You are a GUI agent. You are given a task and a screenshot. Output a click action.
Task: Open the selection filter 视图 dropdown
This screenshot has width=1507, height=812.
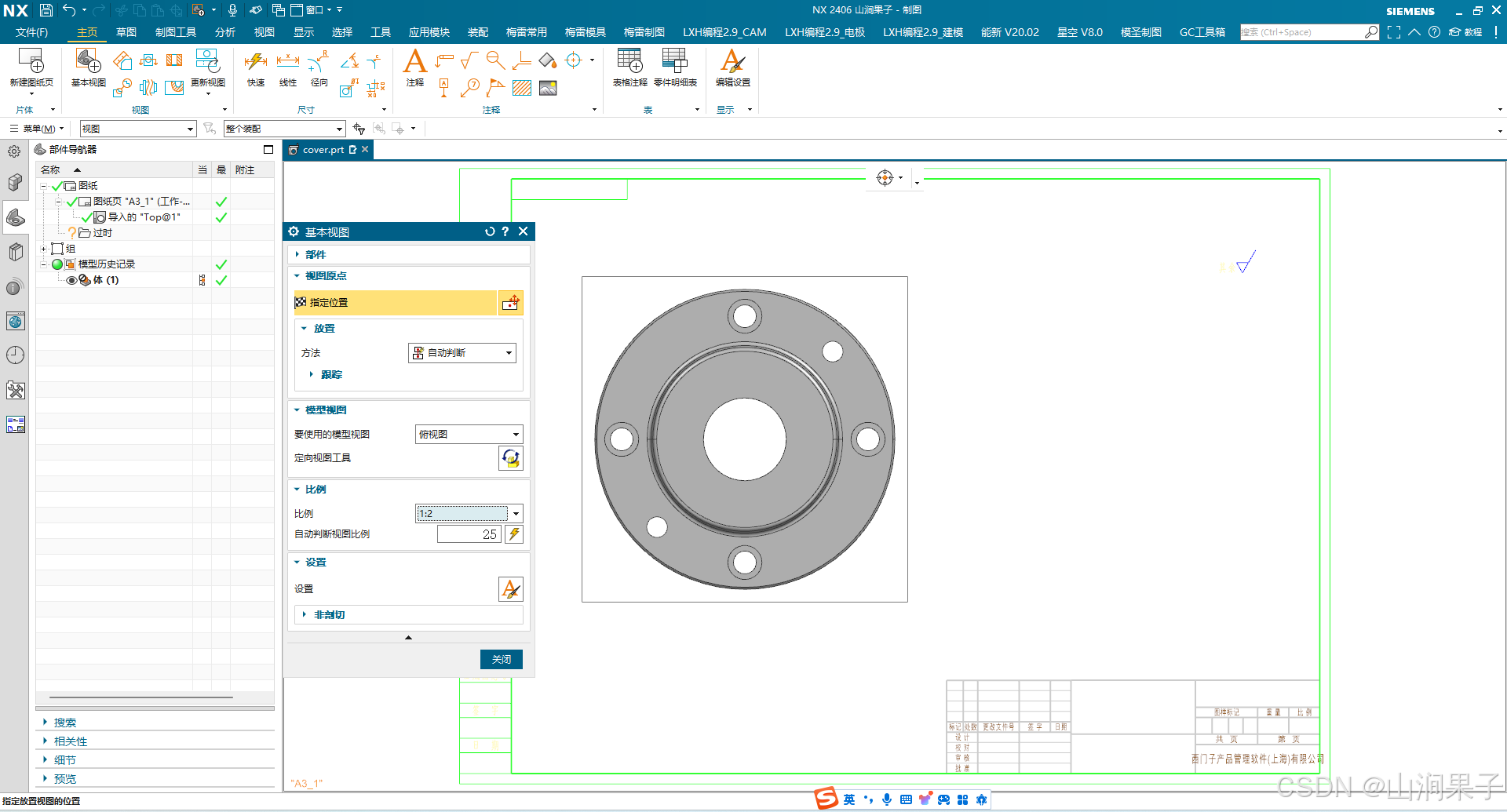pos(138,129)
